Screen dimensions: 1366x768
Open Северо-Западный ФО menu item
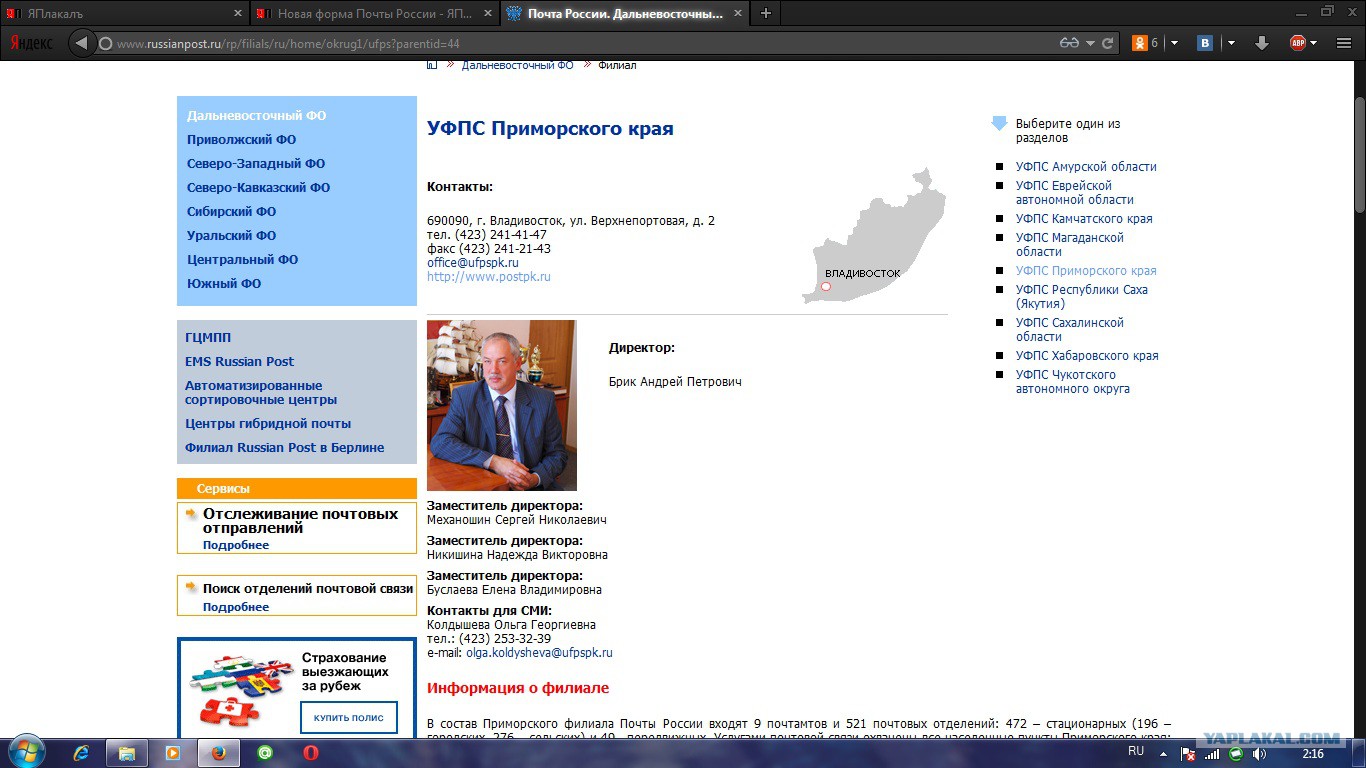pyautogui.click(x=256, y=164)
